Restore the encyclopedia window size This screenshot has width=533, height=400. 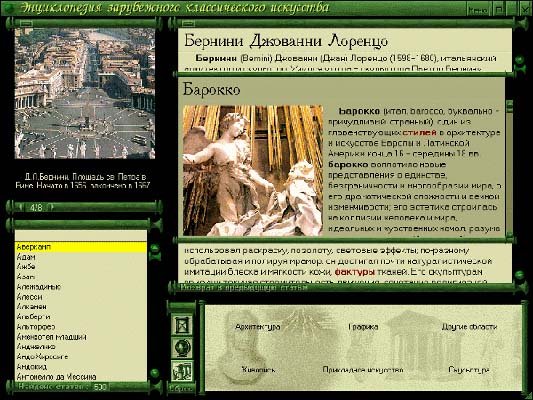pyautogui.click(x=499, y=10)
